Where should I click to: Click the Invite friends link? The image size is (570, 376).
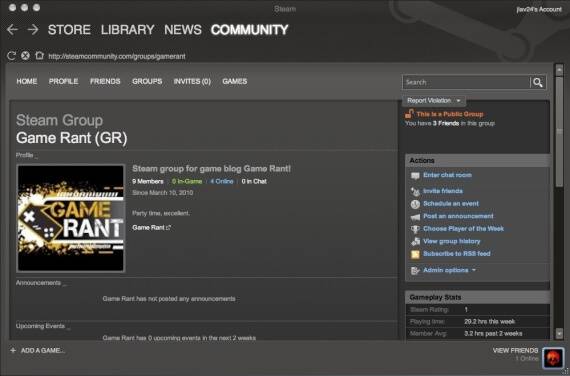pos(443,191)
